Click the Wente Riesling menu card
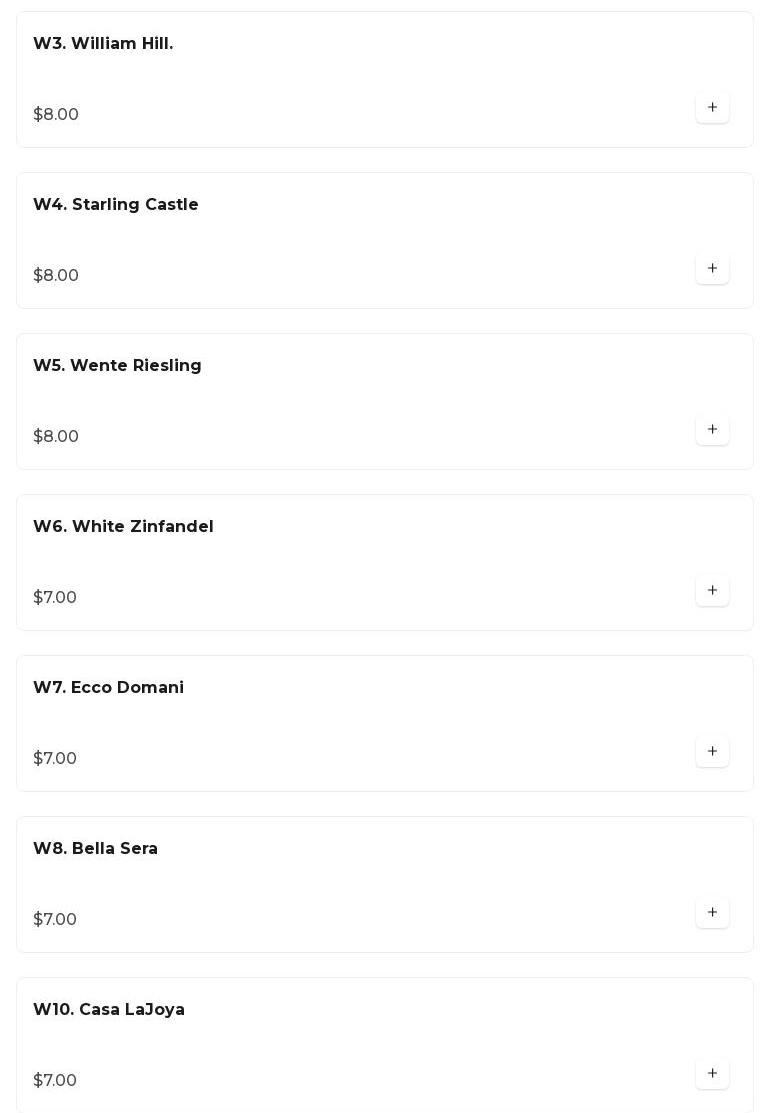The width and height of the screenshot is (770, 1113). click(x=385, y=402)
